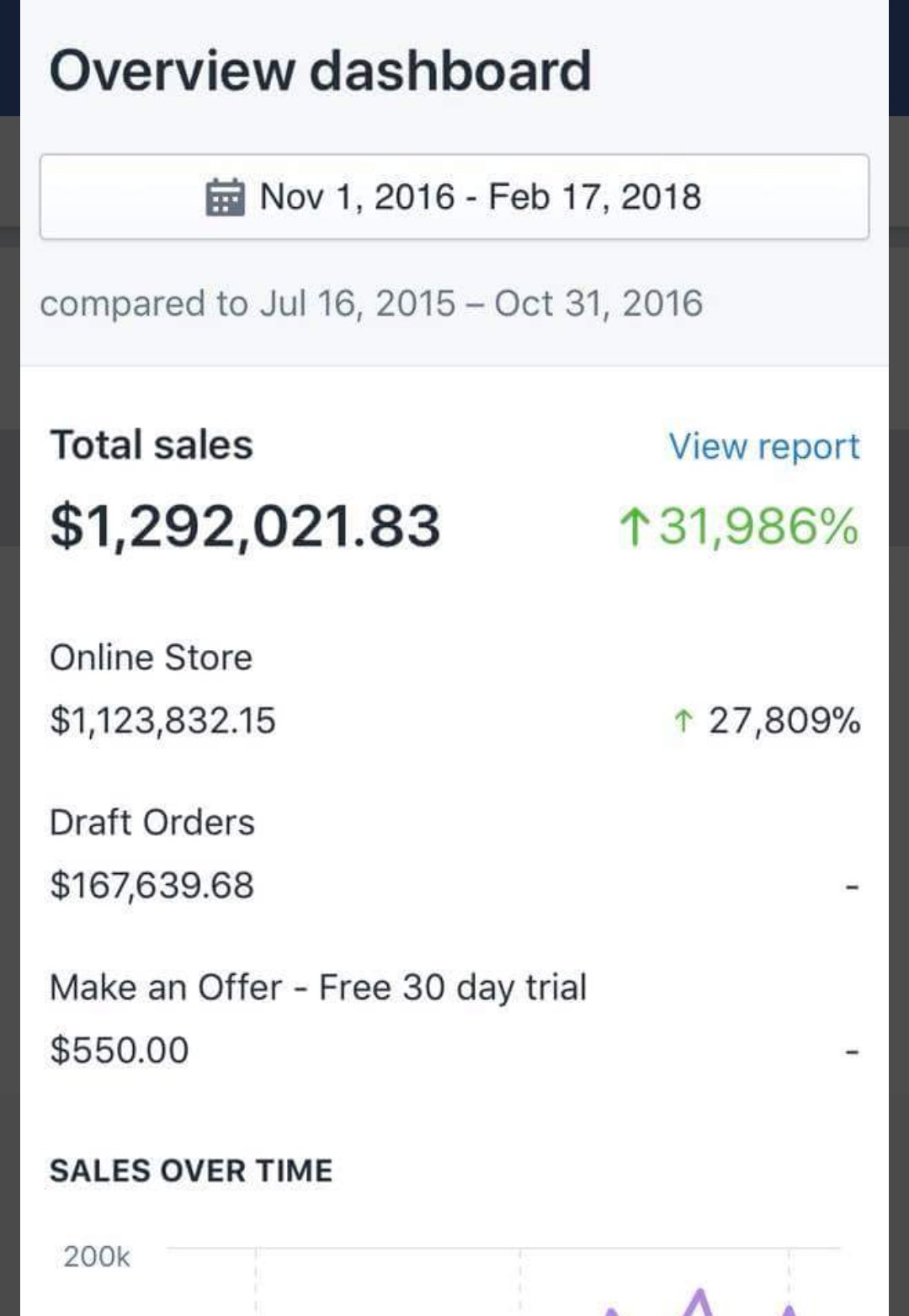The image size is (909, 1316).
Task: Select the Draft Orders channel label
Action: (x=151, y=823)
